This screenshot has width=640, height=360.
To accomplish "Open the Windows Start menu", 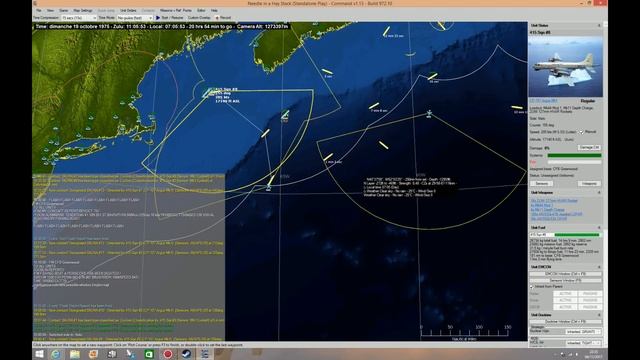I will 39,354.
